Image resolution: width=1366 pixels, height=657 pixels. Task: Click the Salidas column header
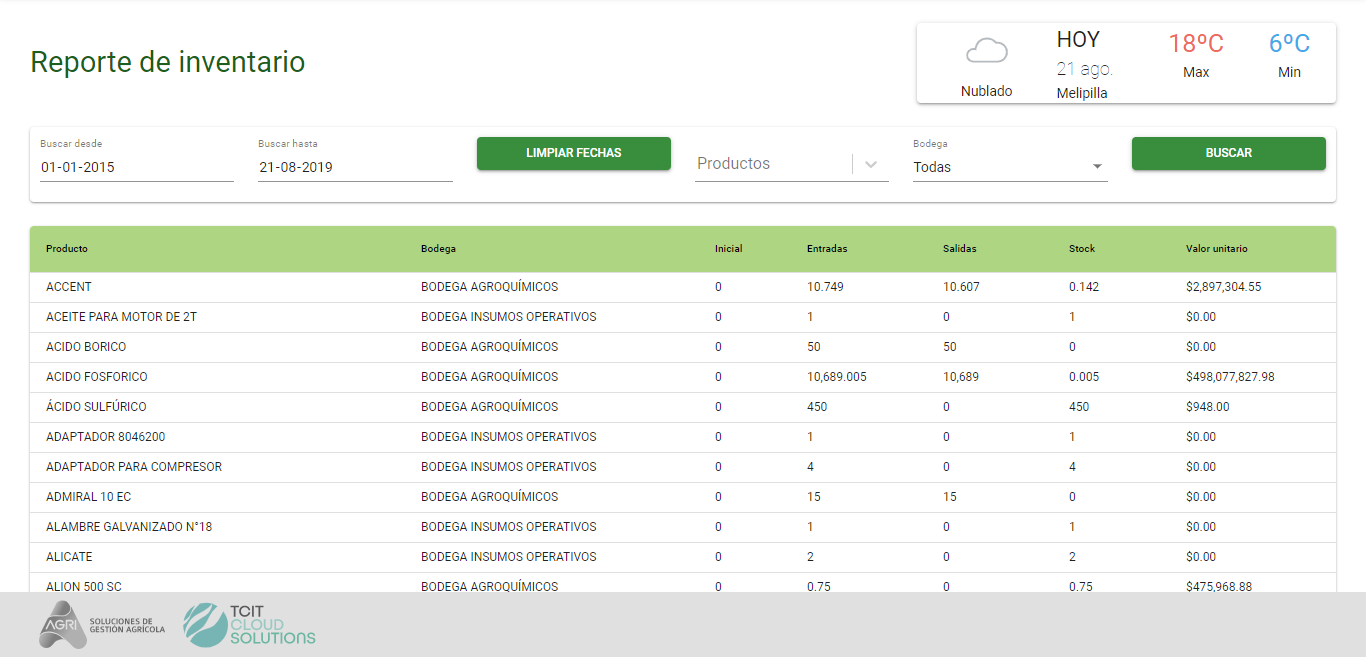point(960,249)
